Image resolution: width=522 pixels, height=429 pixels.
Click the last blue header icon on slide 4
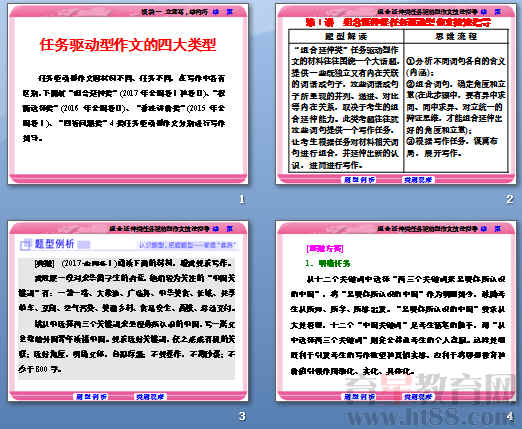(x=498, y=229)
